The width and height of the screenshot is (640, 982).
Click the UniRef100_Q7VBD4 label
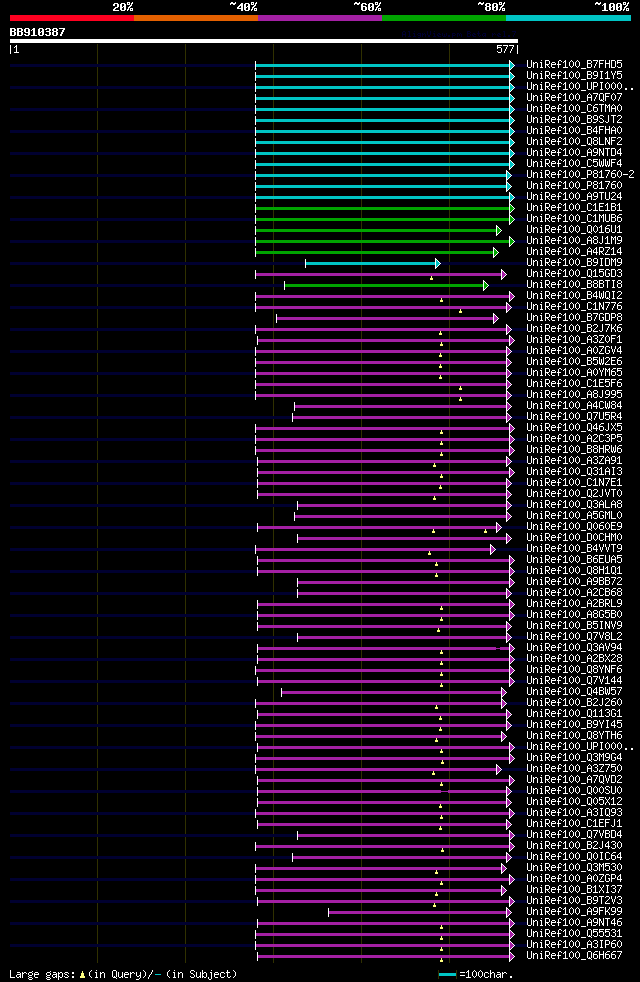[574, 835]
